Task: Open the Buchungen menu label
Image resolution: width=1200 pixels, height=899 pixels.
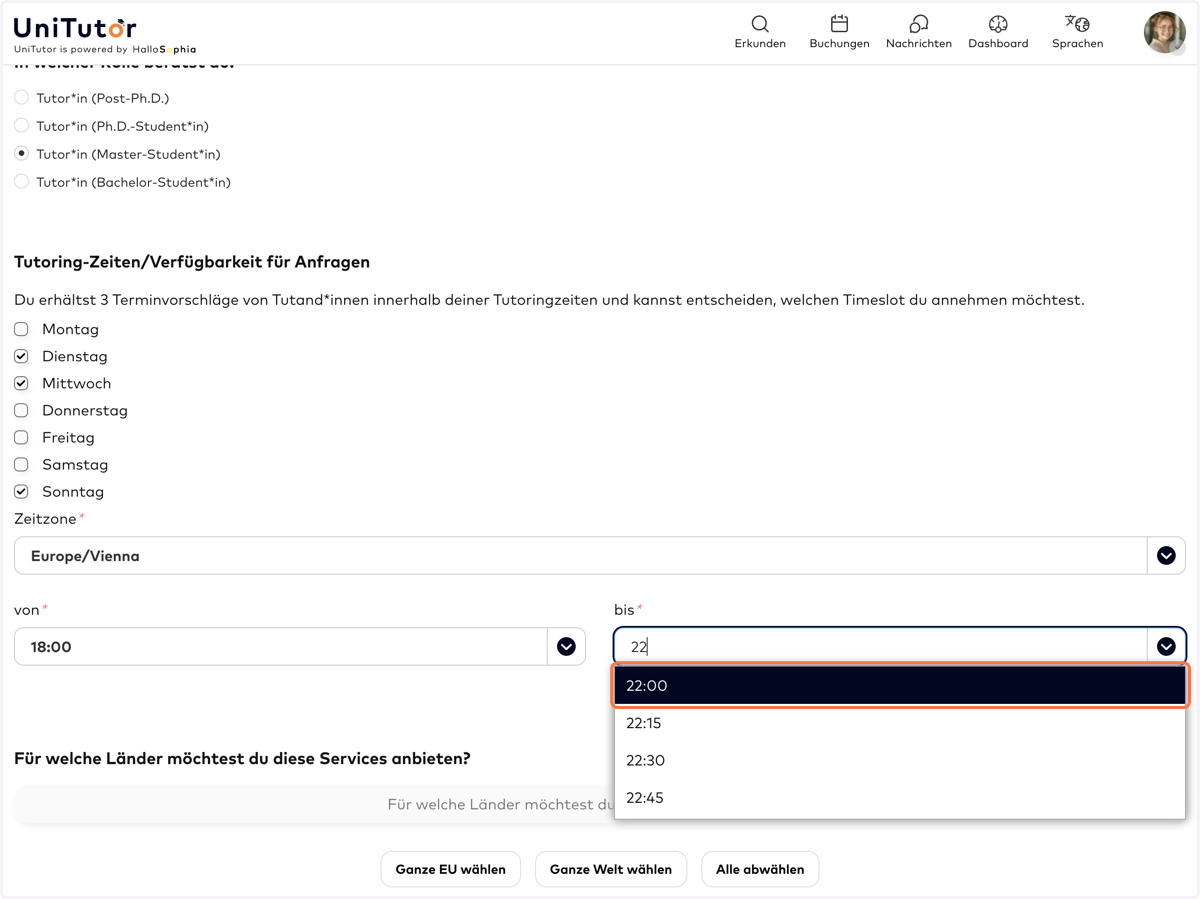Action: 839,44
